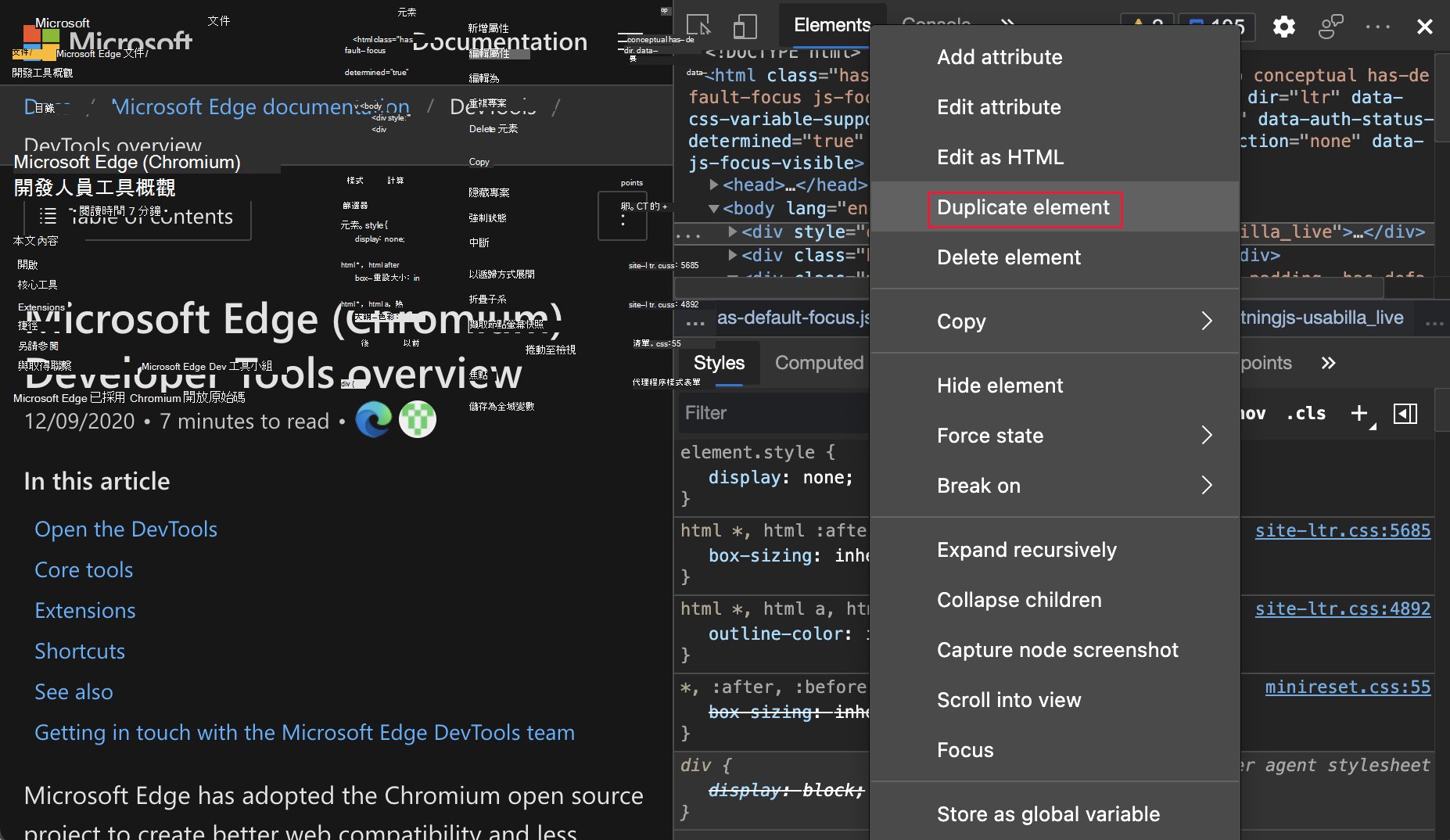This screenshot has width=1450, height=840.
Task: Switch to the Styles tab
Action: [719, 363]
